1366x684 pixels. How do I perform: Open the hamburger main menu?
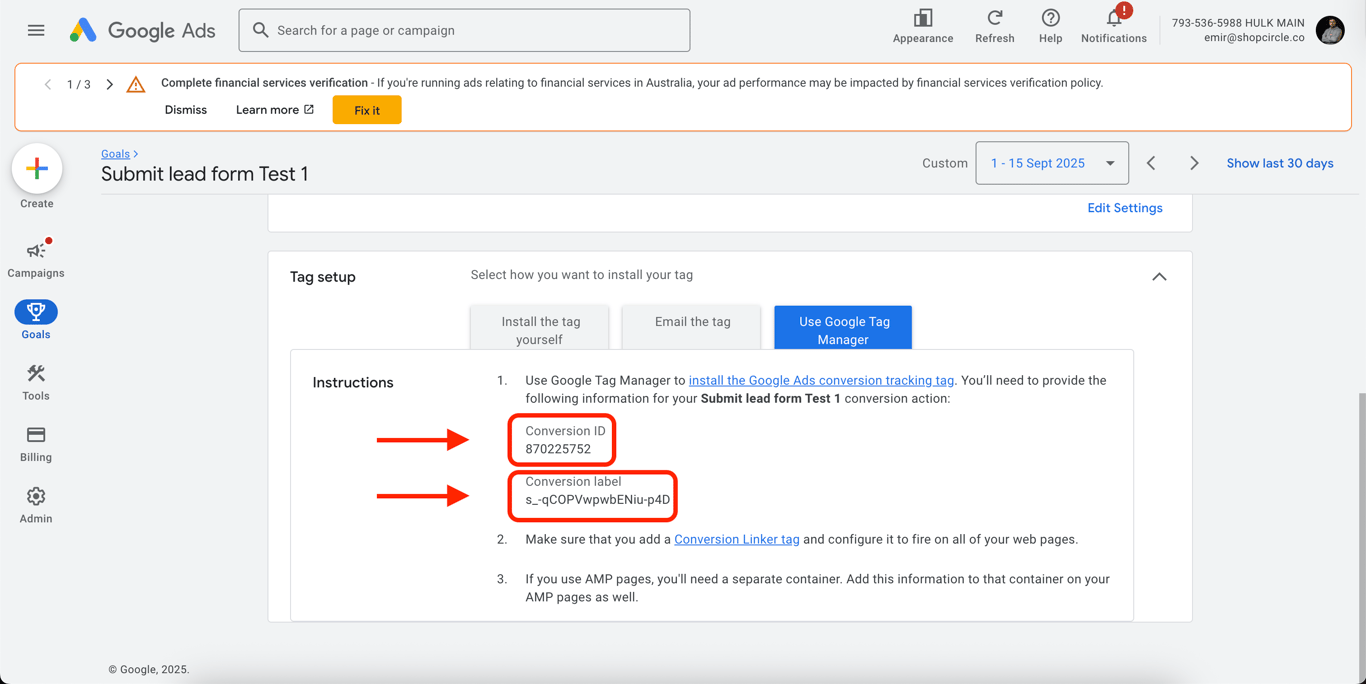(x=36, y=30)
